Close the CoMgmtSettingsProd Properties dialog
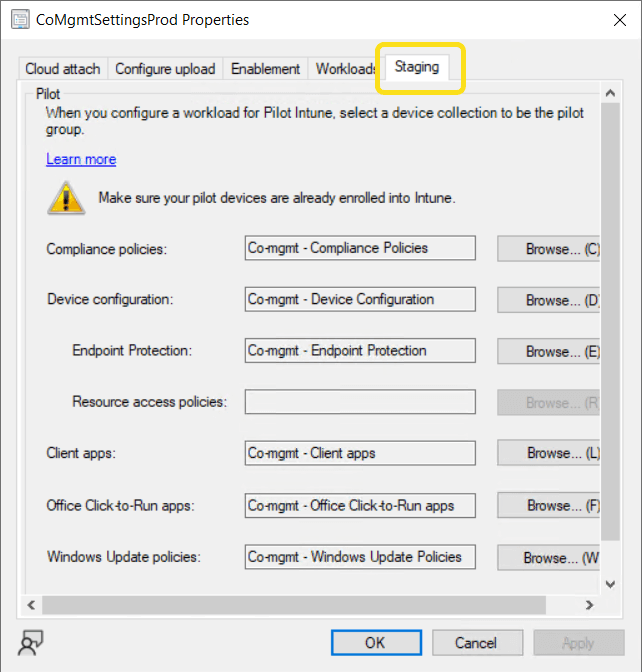 [x=620, y=20]
